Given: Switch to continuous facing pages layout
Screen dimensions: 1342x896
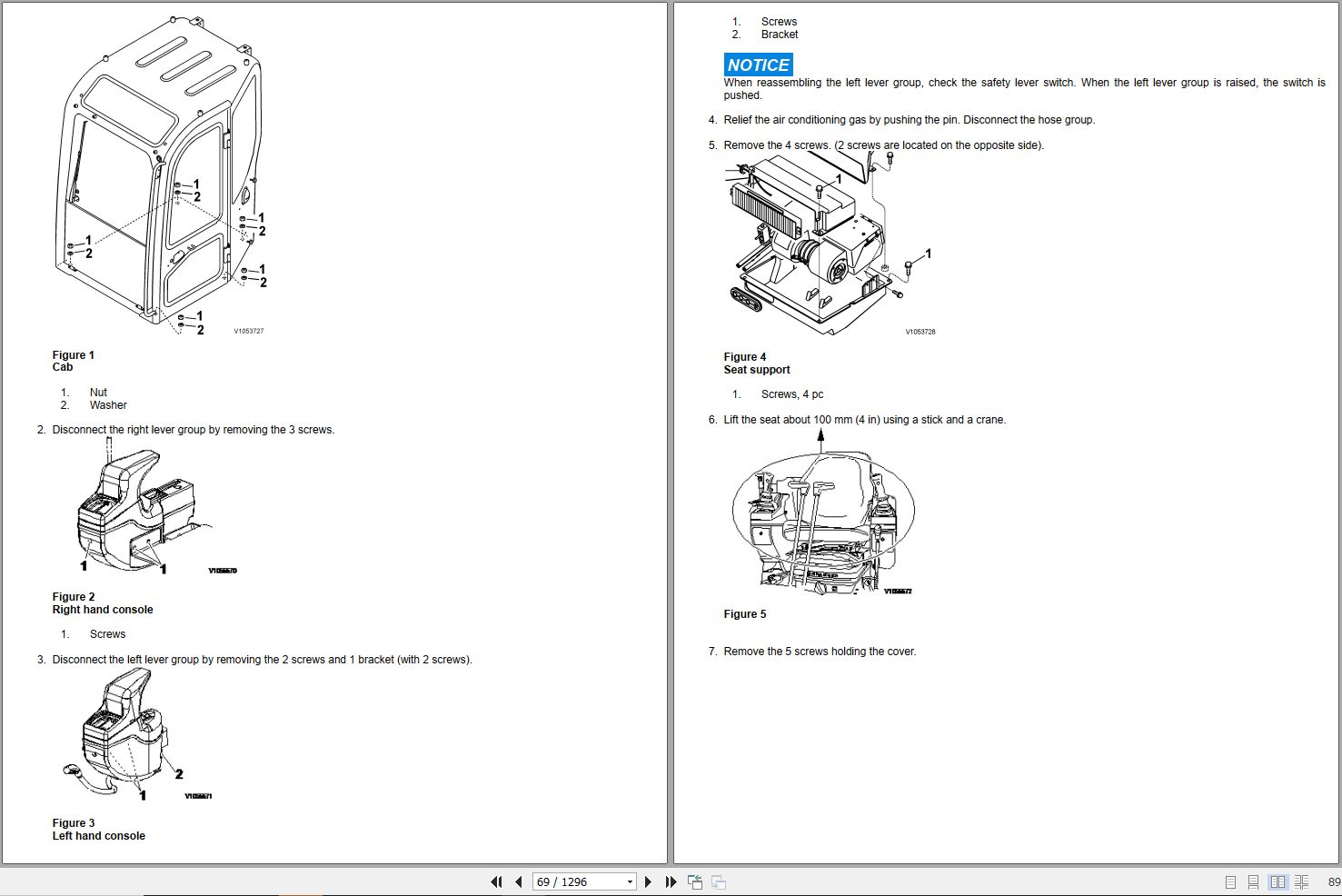Looking at the screenshot, I should 1301,881.
